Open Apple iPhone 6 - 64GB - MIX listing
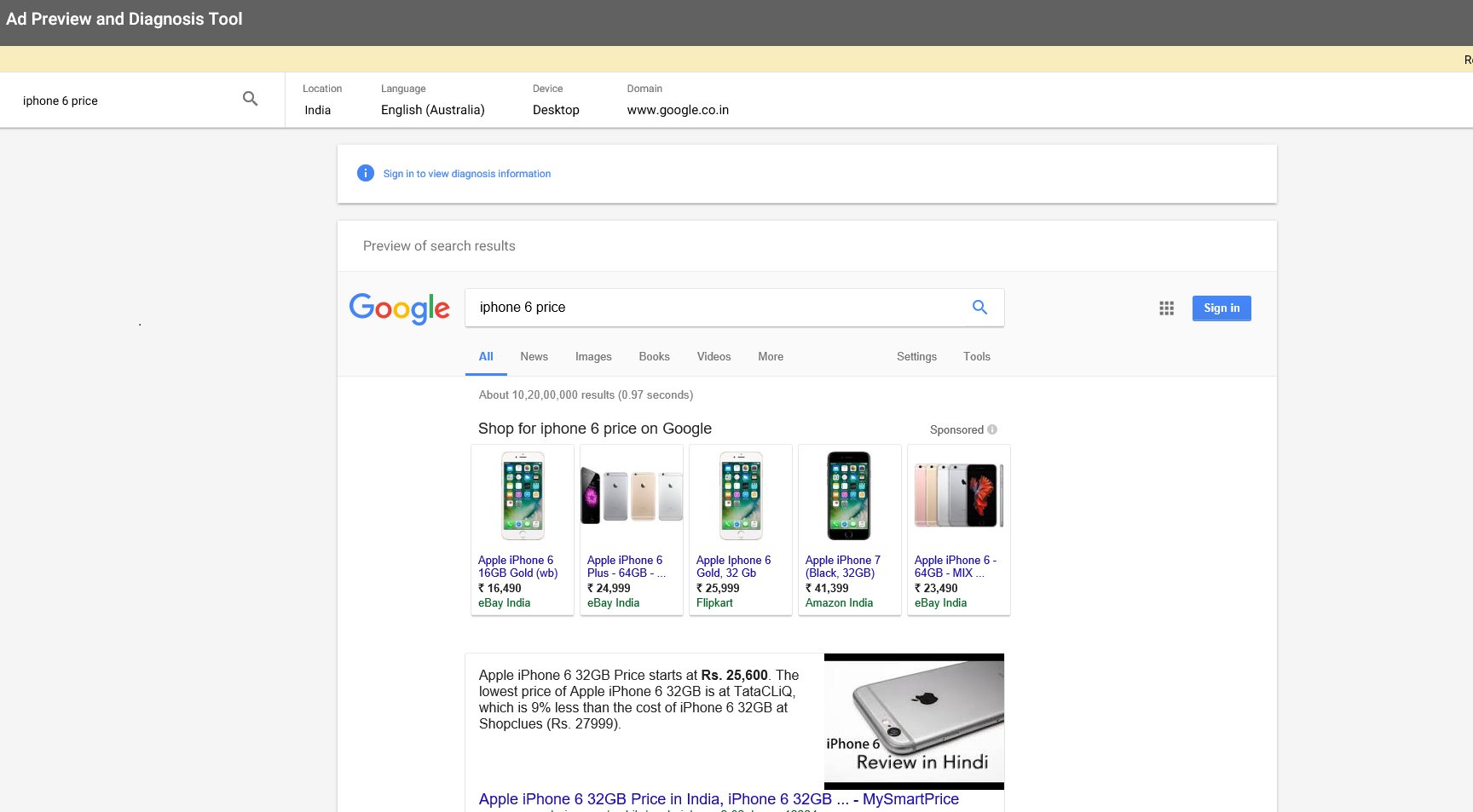This screenshot has width=1473, height=812. 956,567
